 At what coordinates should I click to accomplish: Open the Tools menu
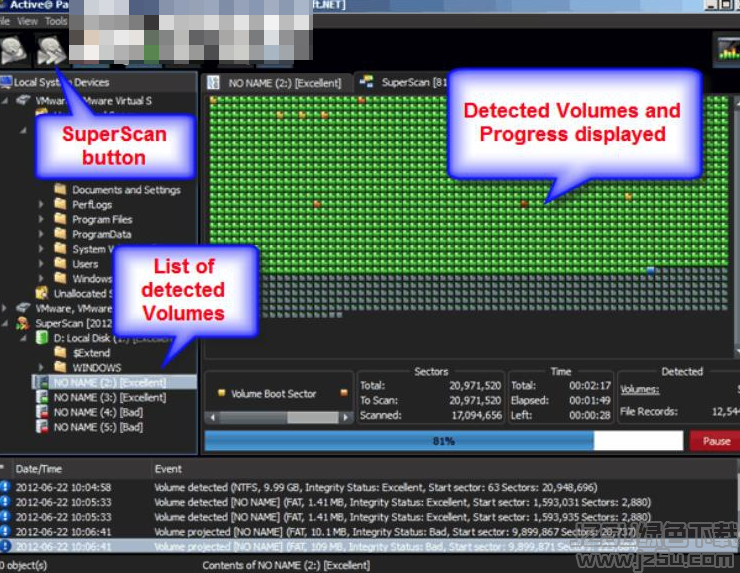coord(56,21)
